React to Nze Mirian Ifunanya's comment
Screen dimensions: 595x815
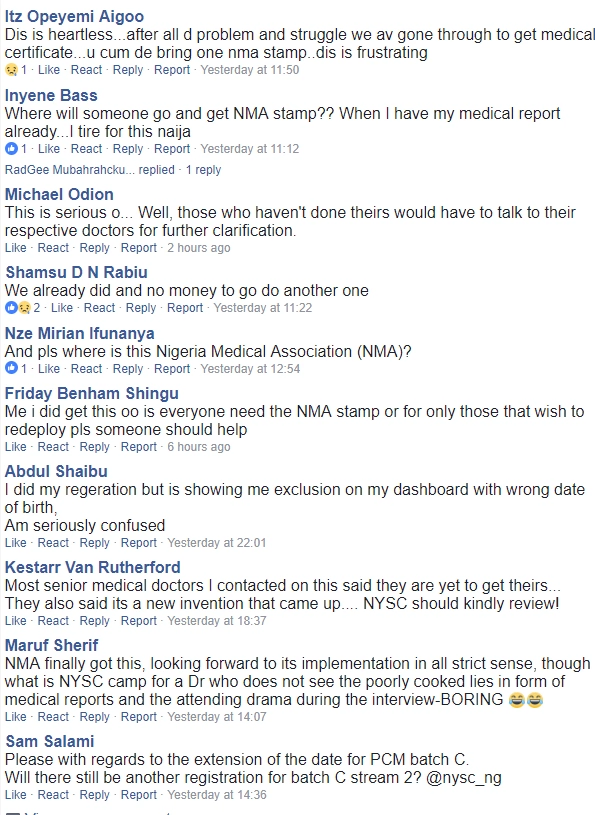point(86,369)
